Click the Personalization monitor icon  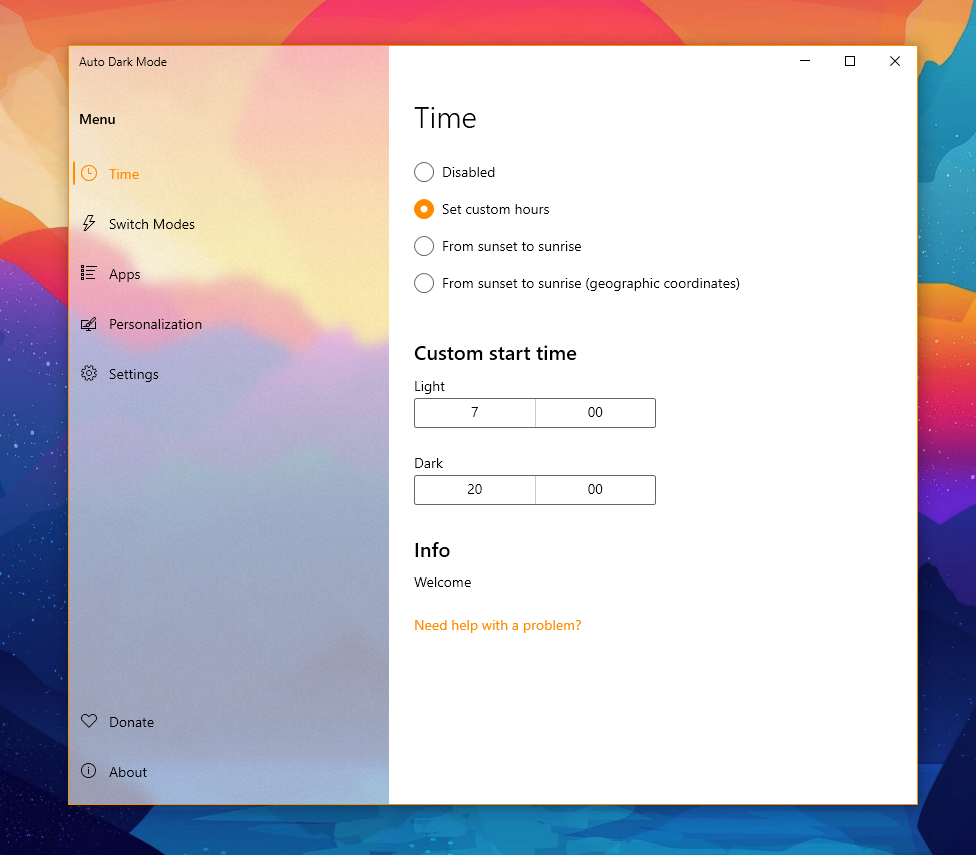click(89, 324)
